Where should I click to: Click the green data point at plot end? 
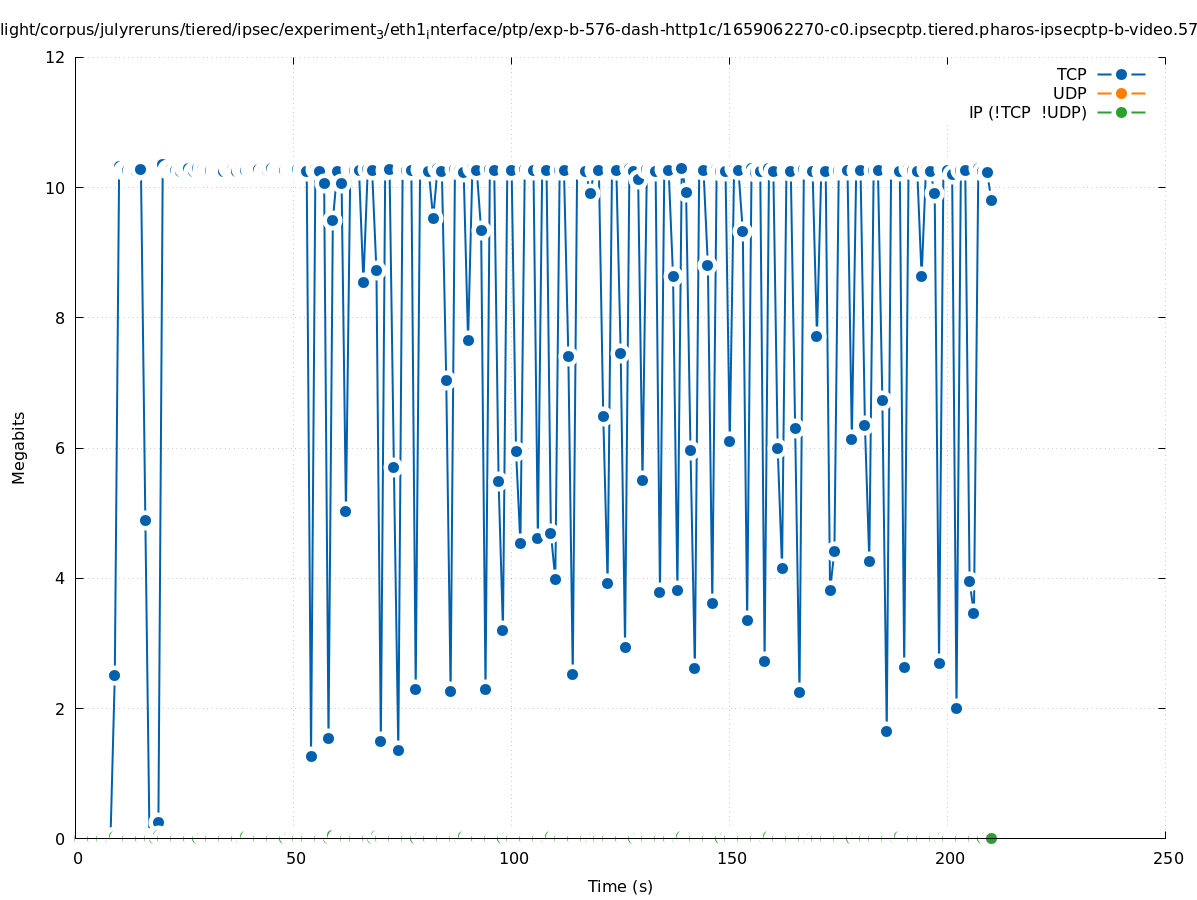click(x=991, y=838)
